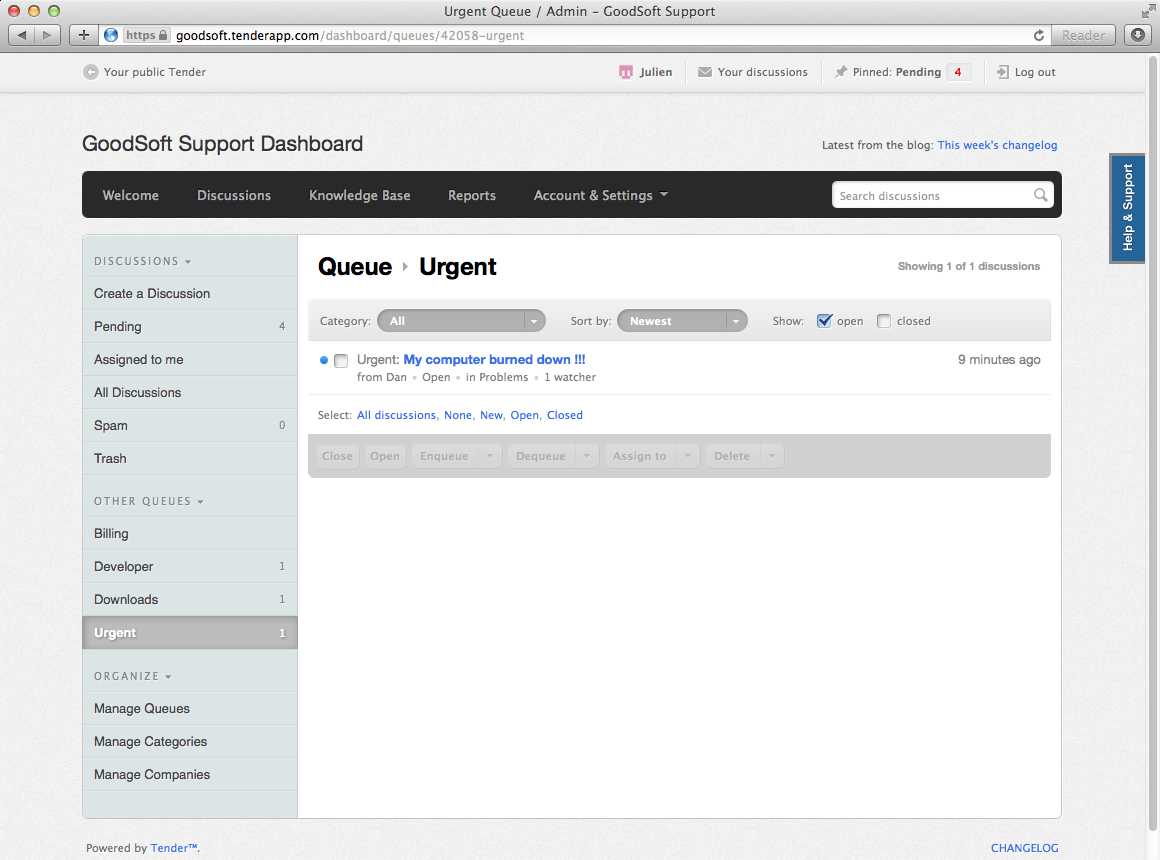
Task: Open the Sort by dropdown set to Newest
Action: (x=682, y=320)
